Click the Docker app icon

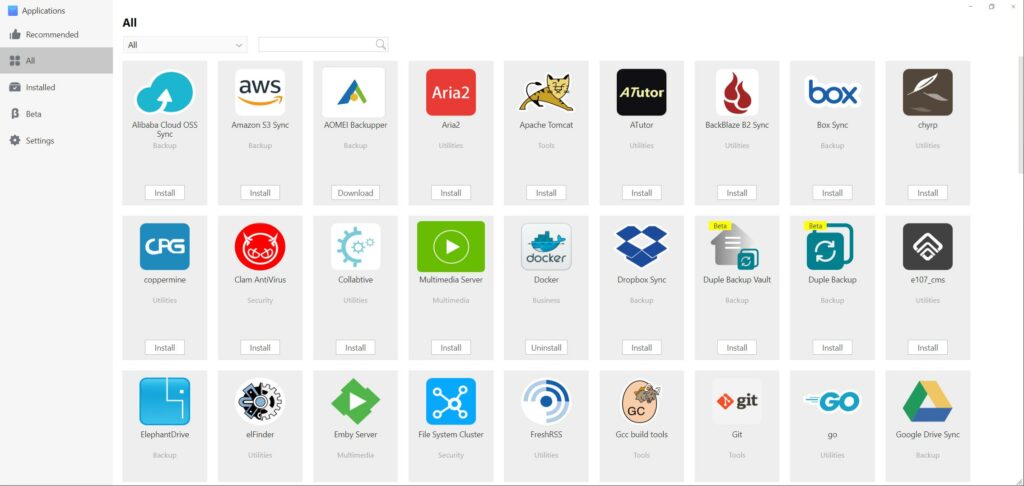(546, 247)
